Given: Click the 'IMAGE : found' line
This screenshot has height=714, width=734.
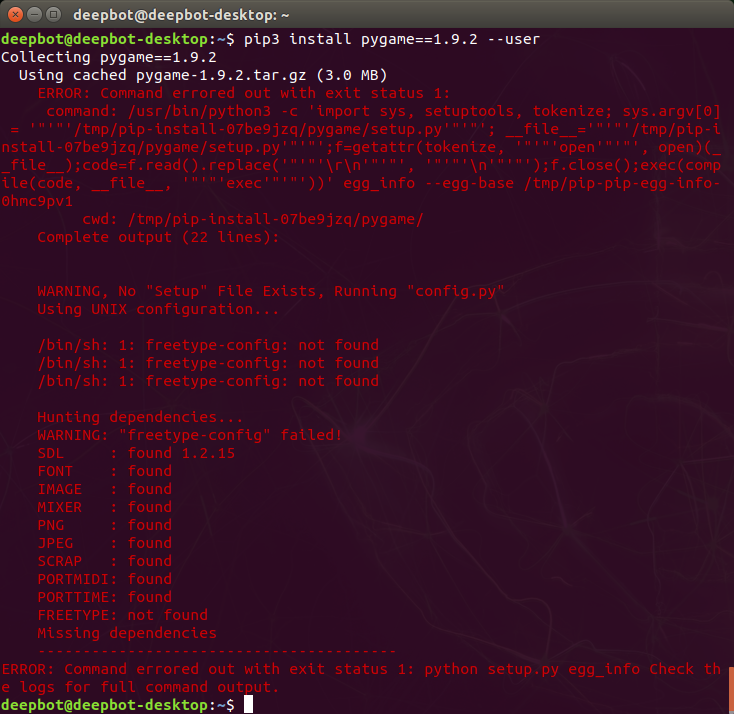Looking at the screenshot, I should click(104, 489).
